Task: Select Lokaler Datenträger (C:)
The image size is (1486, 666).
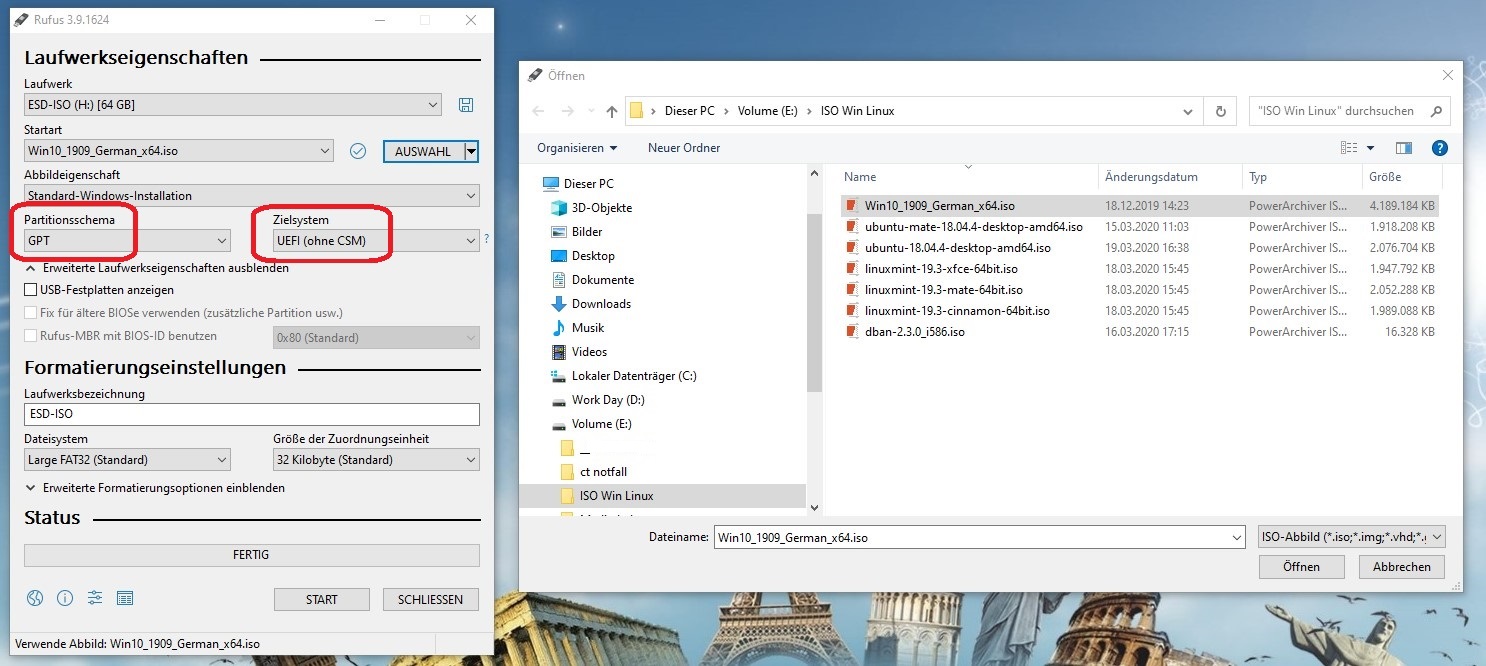Action: (x=624, y=376)
